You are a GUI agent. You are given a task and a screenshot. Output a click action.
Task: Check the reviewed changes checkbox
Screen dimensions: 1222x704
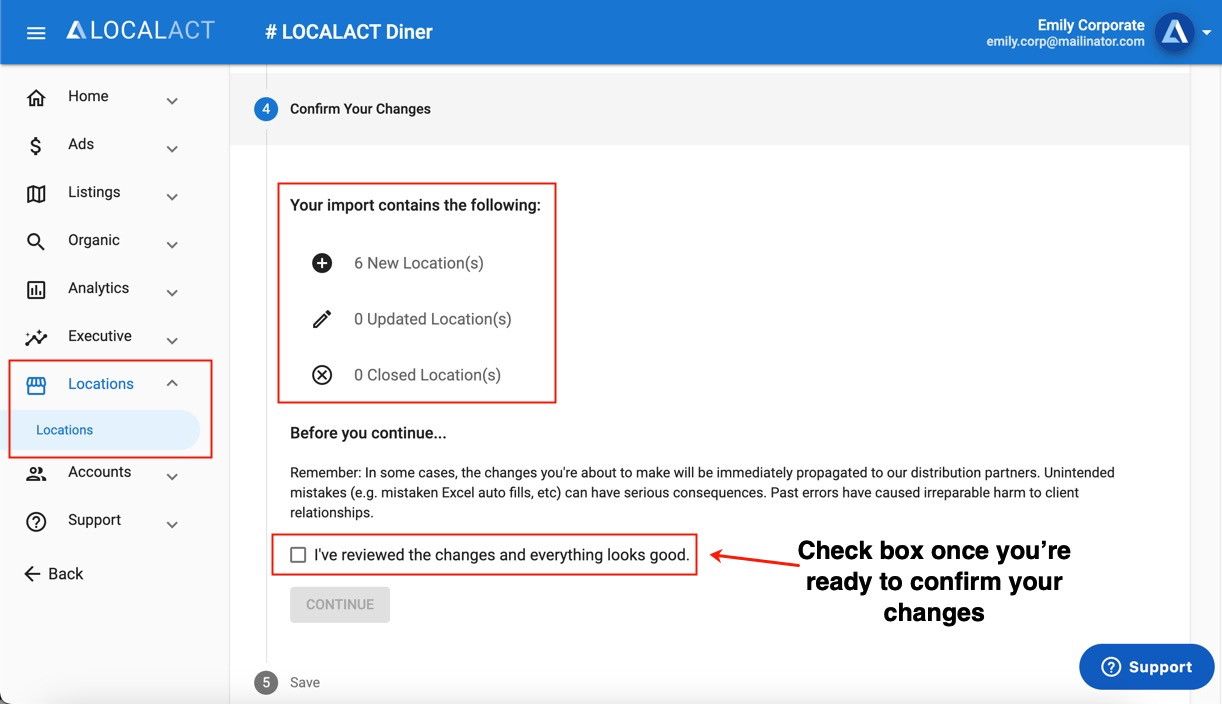[298, 555]
